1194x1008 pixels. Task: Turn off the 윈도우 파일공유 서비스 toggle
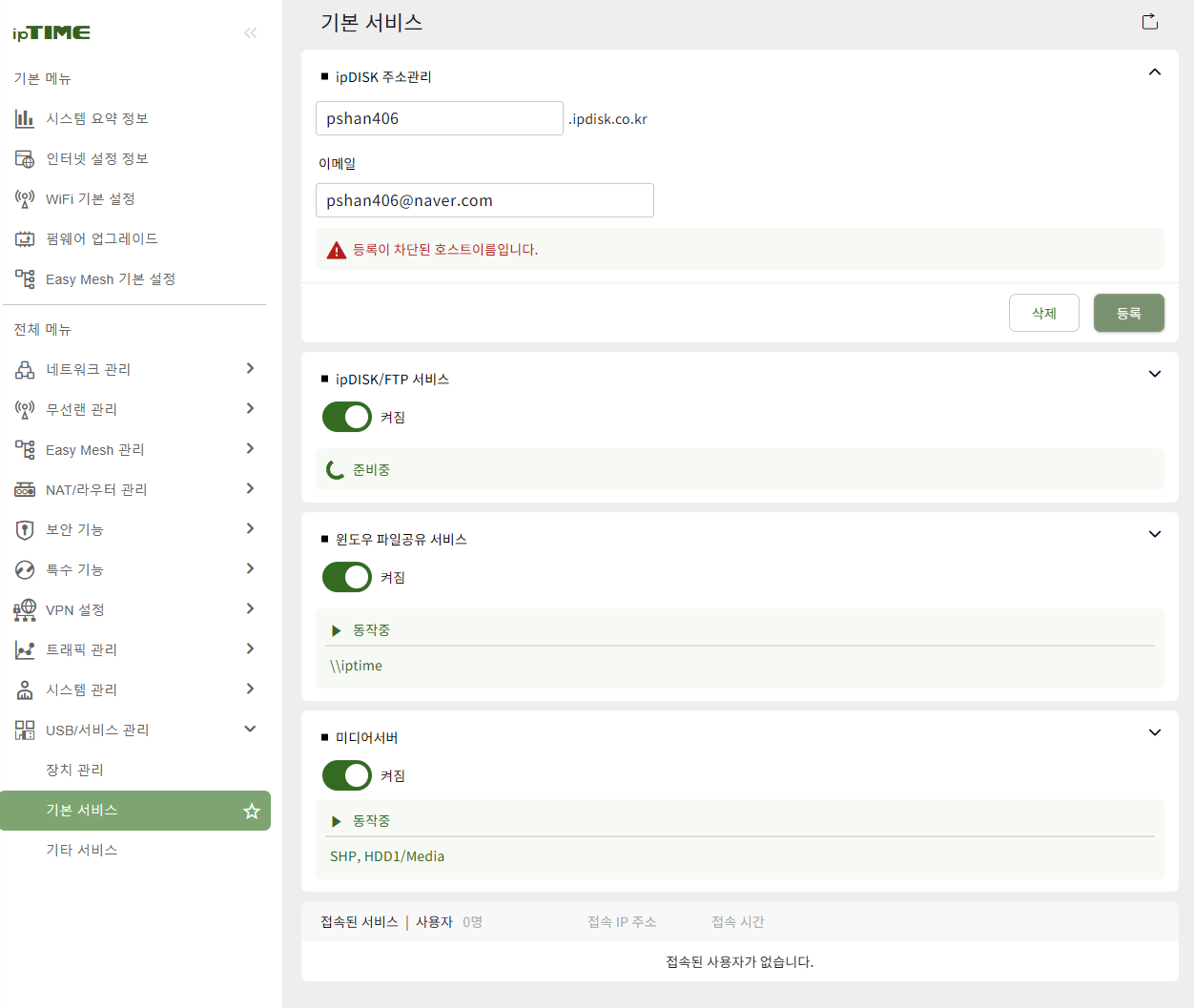pos(347,577)
